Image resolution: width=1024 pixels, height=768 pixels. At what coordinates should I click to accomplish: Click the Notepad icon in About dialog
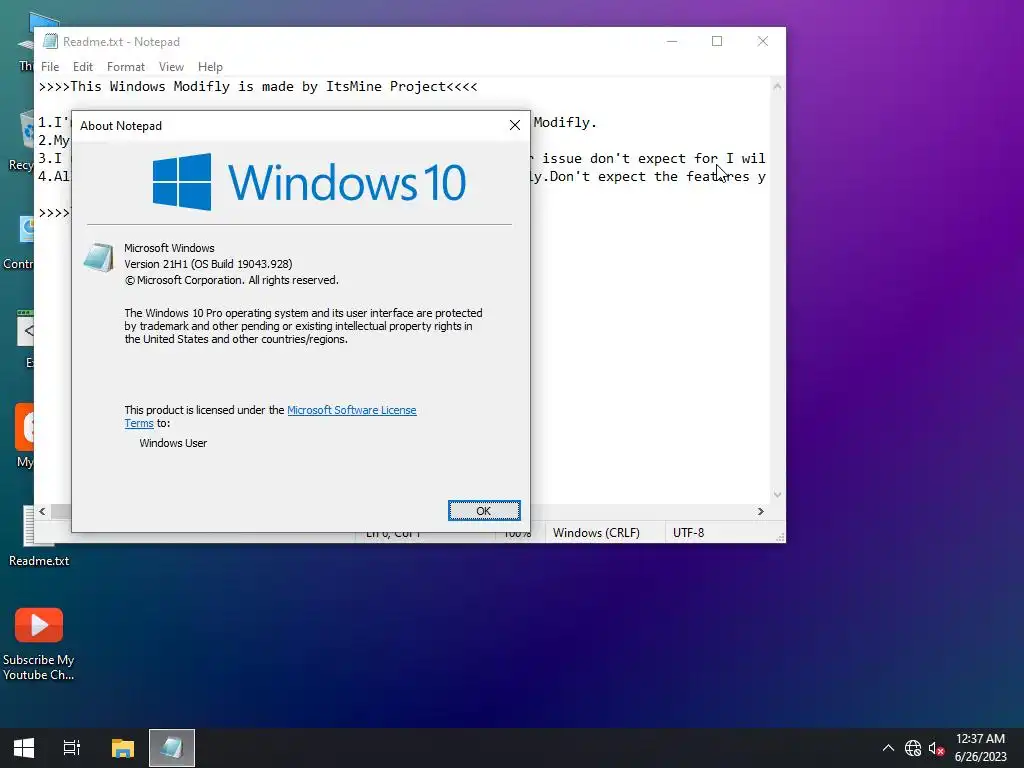99,257
